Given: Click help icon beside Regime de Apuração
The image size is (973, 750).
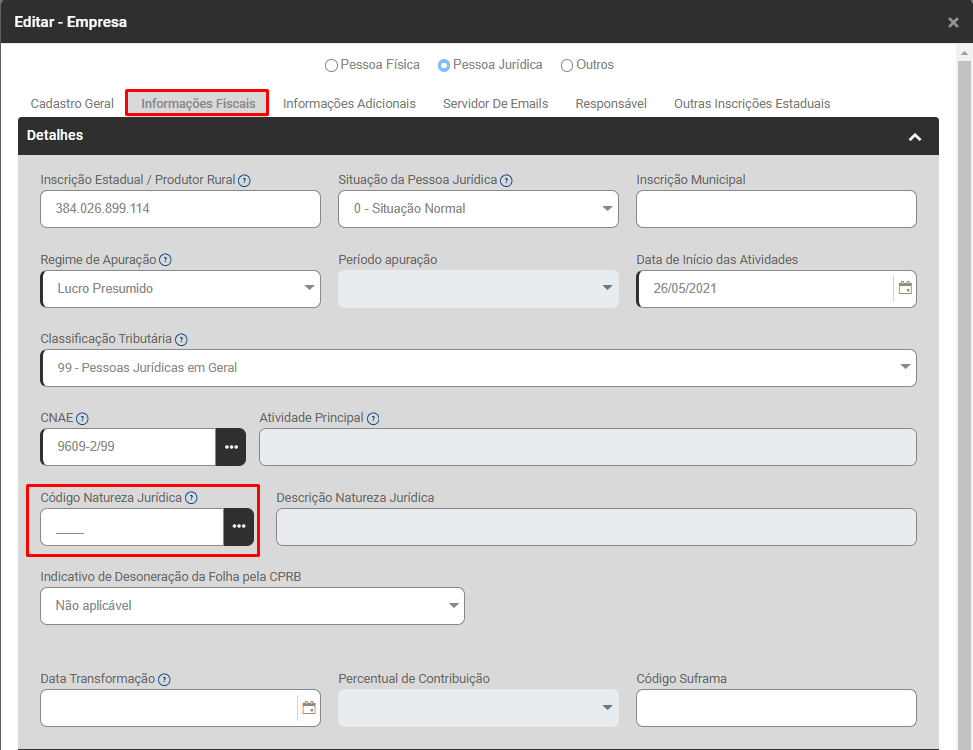Looking at the screenshot, I should tap(165, 260).
